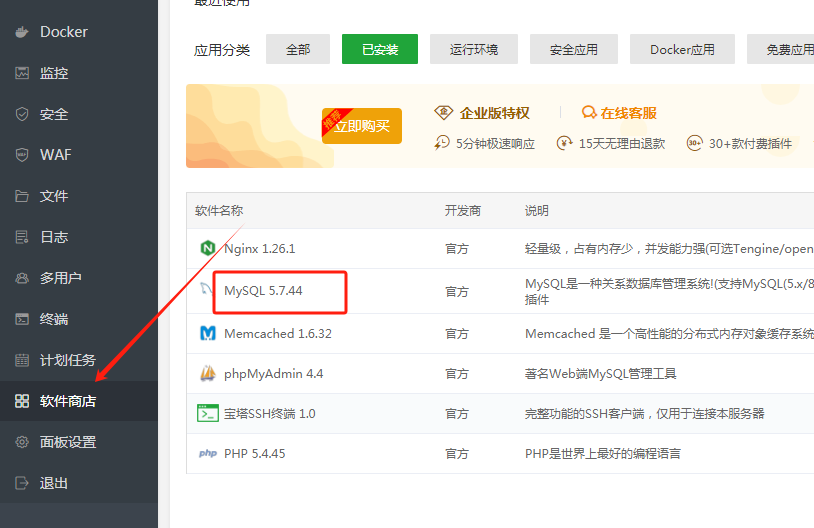Select the 免费应用 category tab
This screenshot has height=528, width=814.
780,49
